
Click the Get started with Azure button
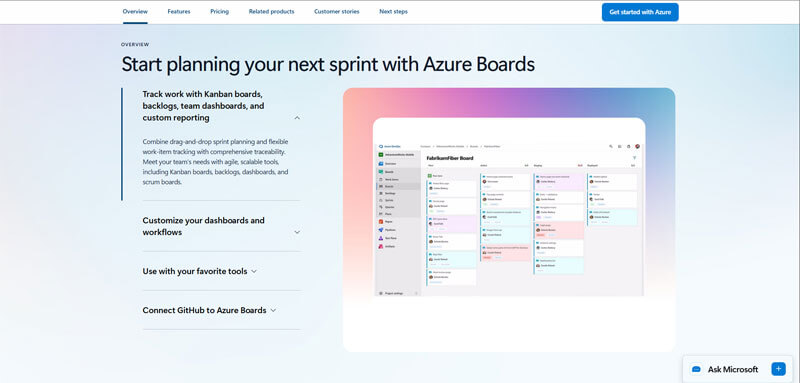(x=640, y=12)
